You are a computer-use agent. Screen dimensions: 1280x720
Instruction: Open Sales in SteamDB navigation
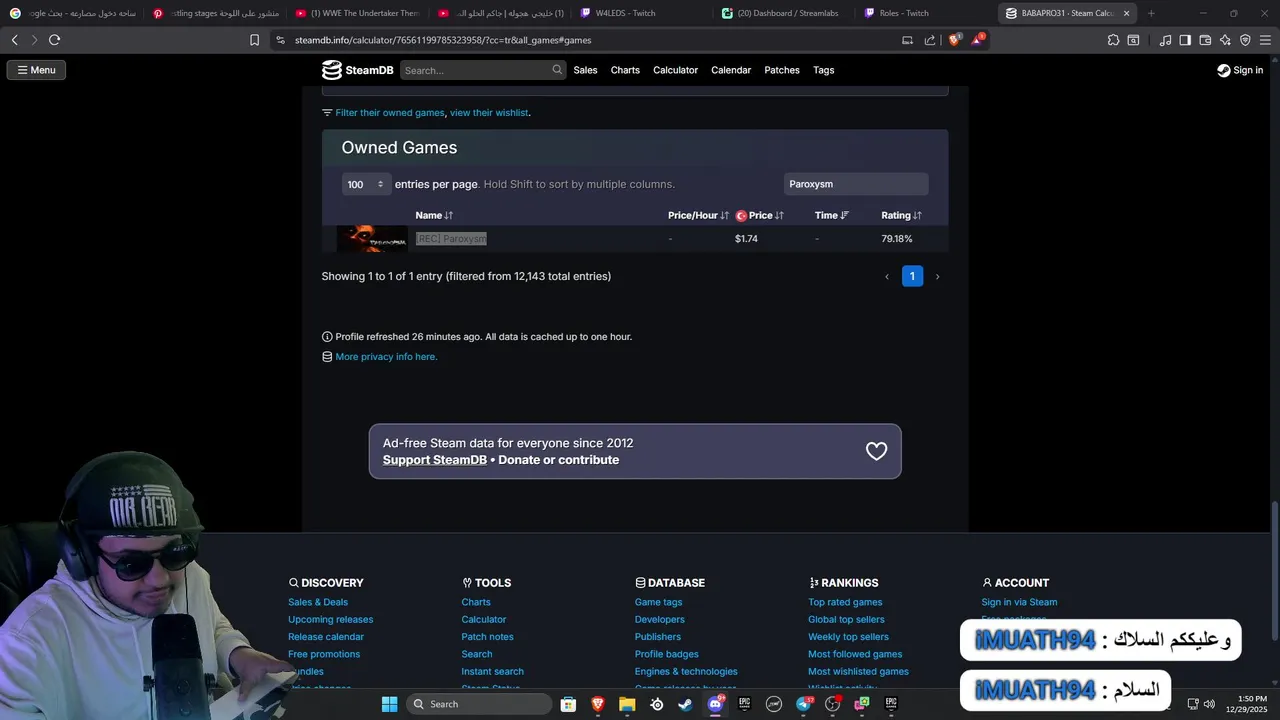(x=585, y=70)
